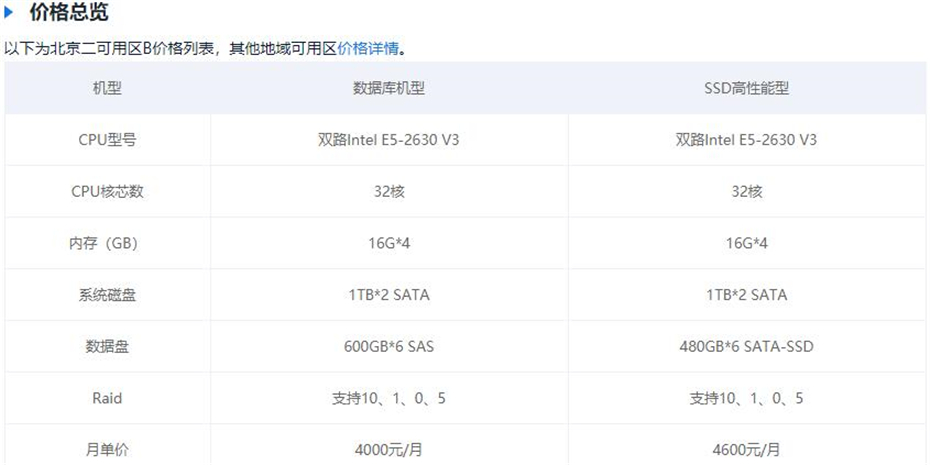This screenshot has height=465, width=930.
Task: Select the SSD高性能型 column header
Action: point(746,88)
